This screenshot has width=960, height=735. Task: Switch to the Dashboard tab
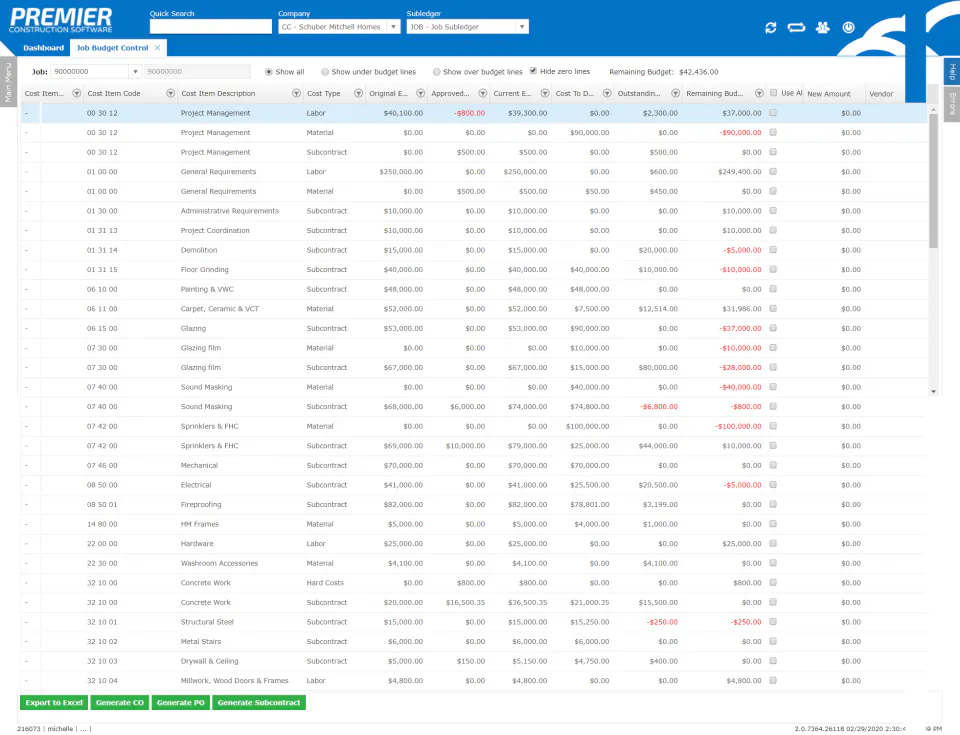(x=44, y=47)
